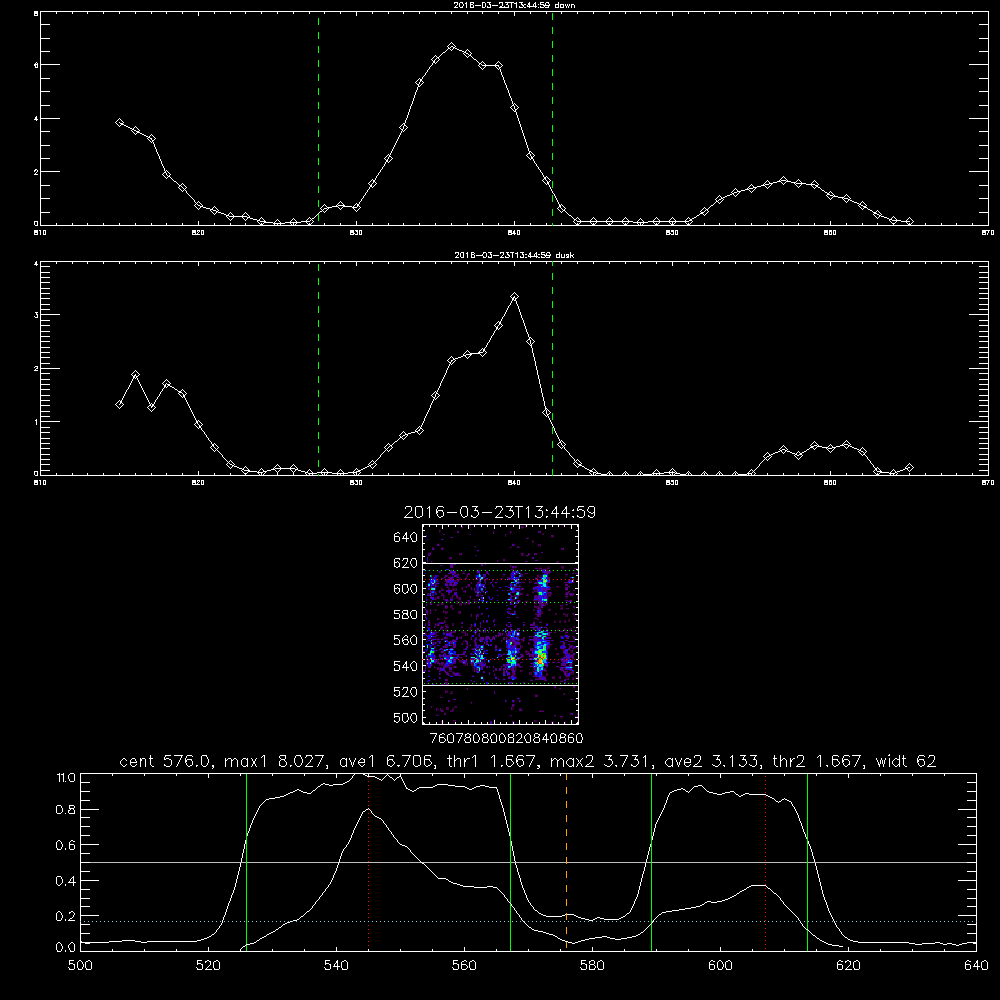Viewport: 1000px width, 1000px height.
Task: Click the y-axis label '0.4' of the profile plot
Action: tap(66, 881)
